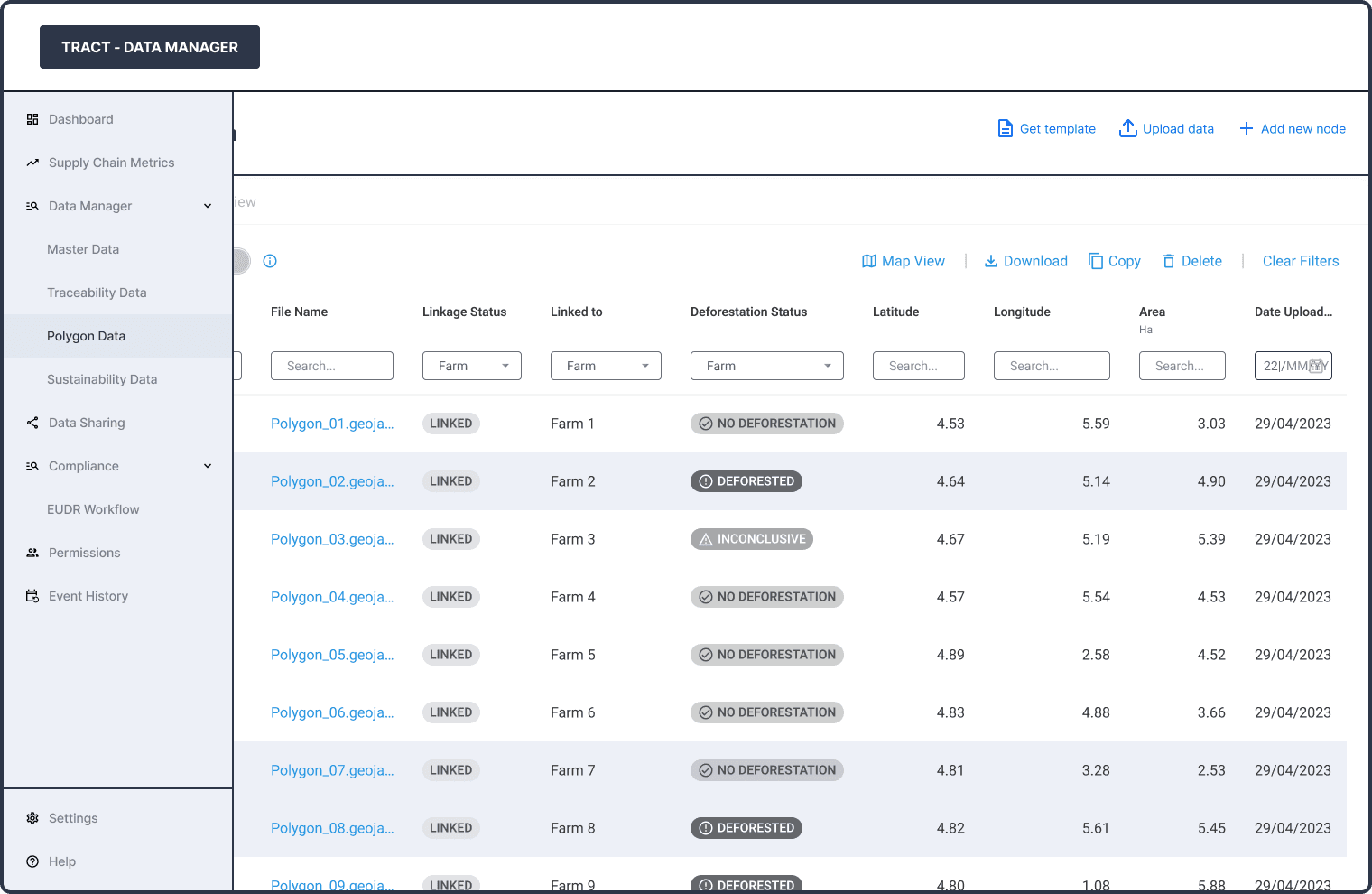
Task: Click the Upload data button
Action: tap(1166, 128)
